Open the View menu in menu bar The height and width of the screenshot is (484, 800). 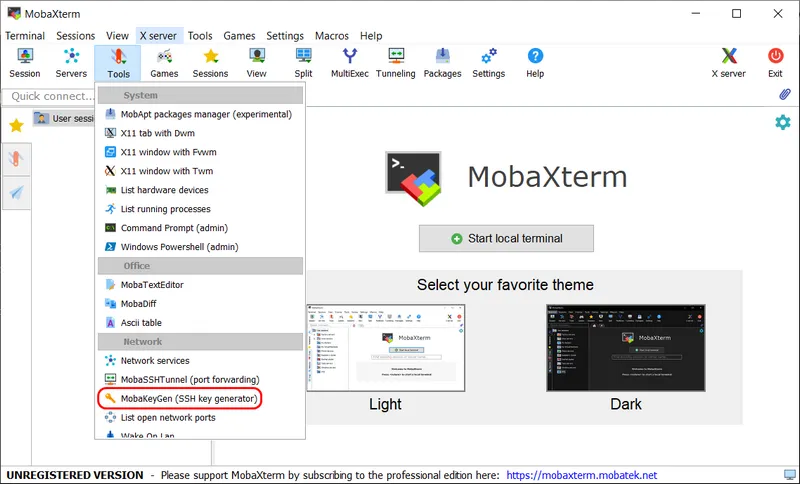[x=117, y=36]
